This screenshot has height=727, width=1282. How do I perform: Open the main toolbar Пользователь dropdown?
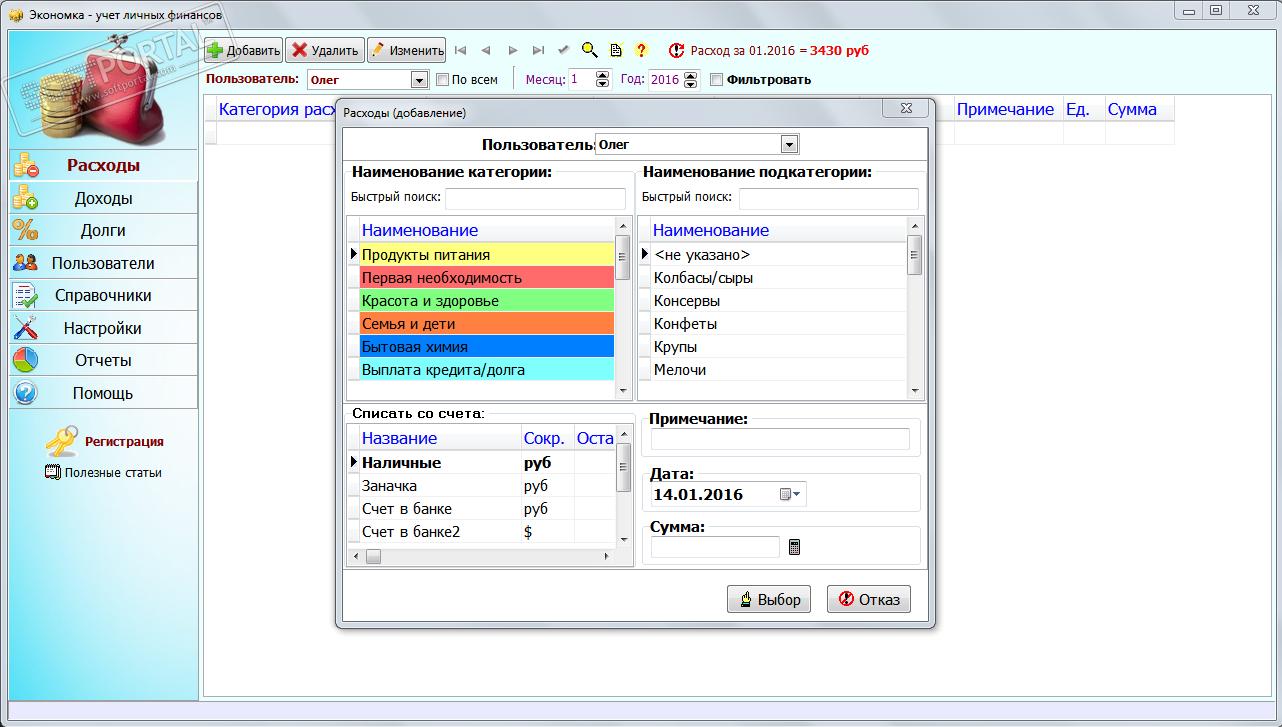(x=419, y=80)
